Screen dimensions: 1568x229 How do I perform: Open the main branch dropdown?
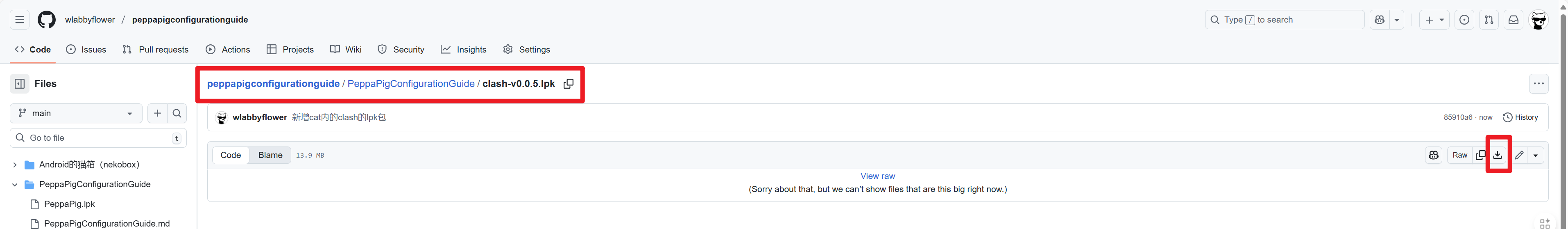pyautogui.click(x=76, y=113)
